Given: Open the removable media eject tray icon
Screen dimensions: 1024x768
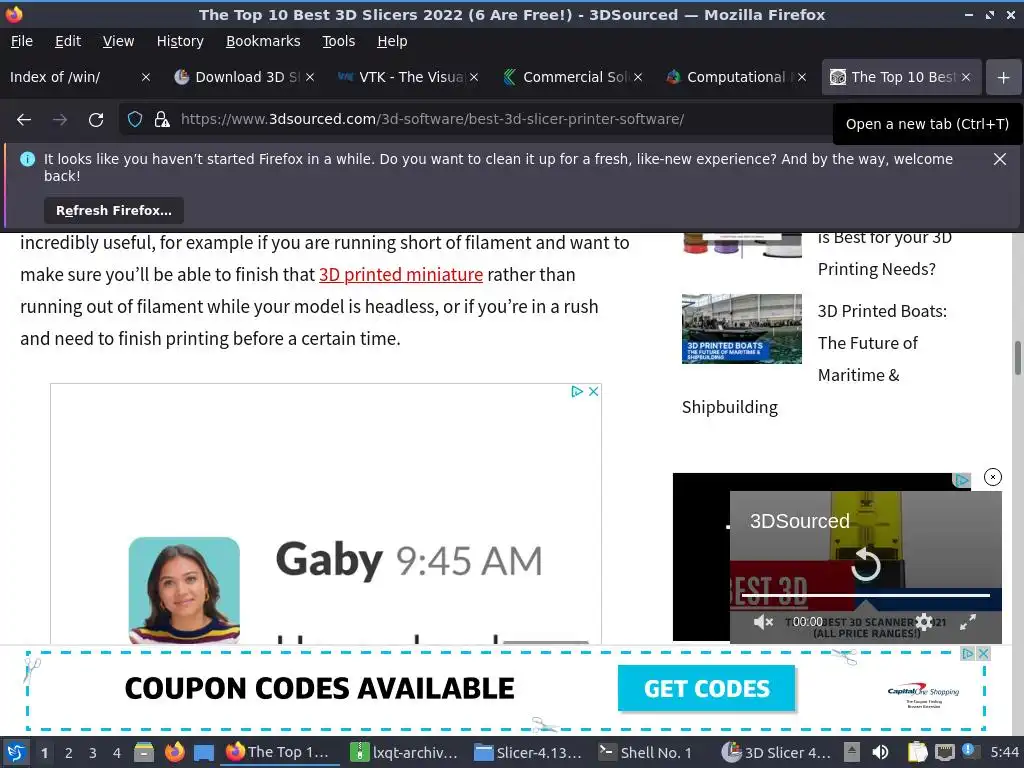Looking at the screenshot, I should 851,752.
